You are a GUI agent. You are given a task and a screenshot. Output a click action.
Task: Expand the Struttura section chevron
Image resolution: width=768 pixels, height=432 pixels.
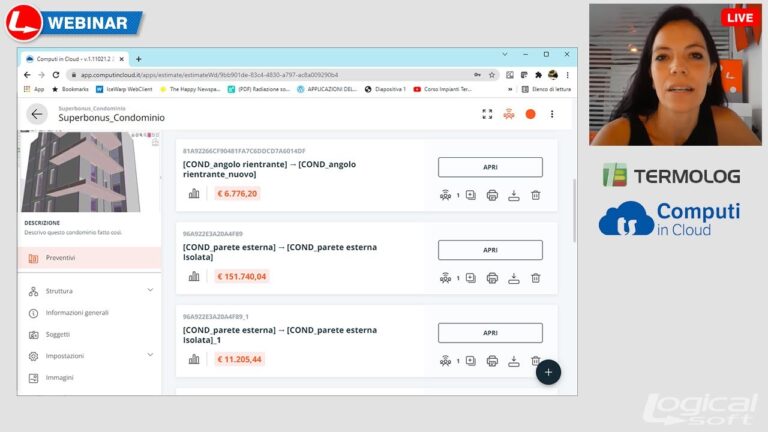click(150, 290)
